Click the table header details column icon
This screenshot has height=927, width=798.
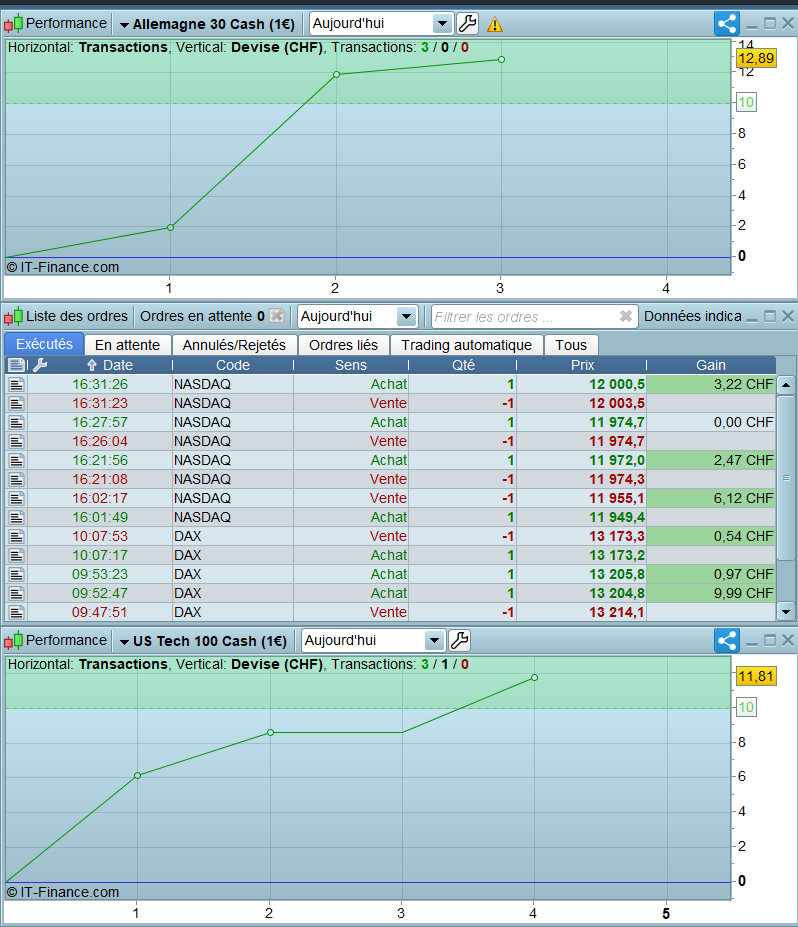[17, 365]
